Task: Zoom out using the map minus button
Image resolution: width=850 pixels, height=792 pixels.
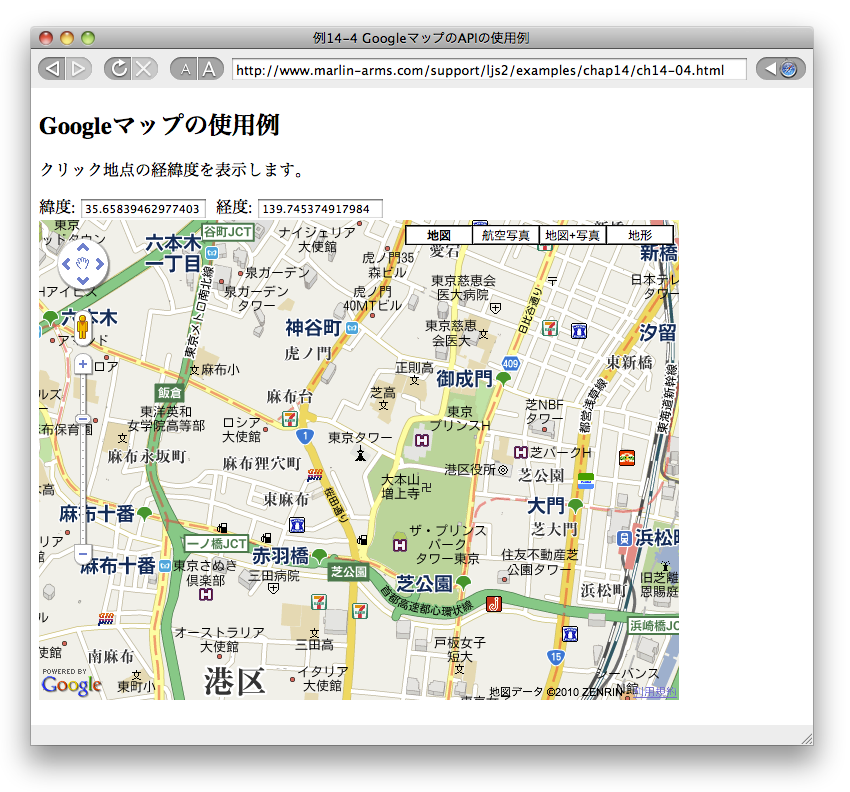Action: [x=83, y=553]
